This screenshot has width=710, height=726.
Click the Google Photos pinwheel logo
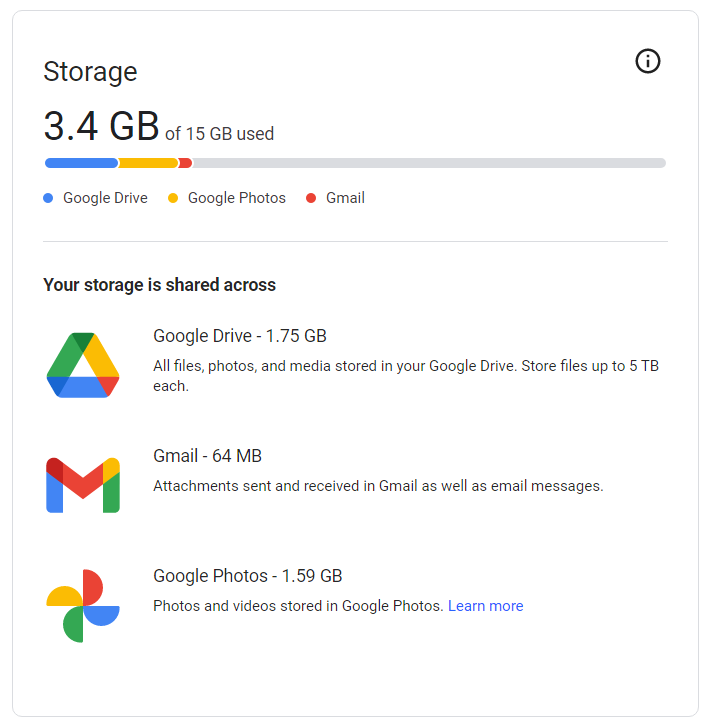(83, 605)
